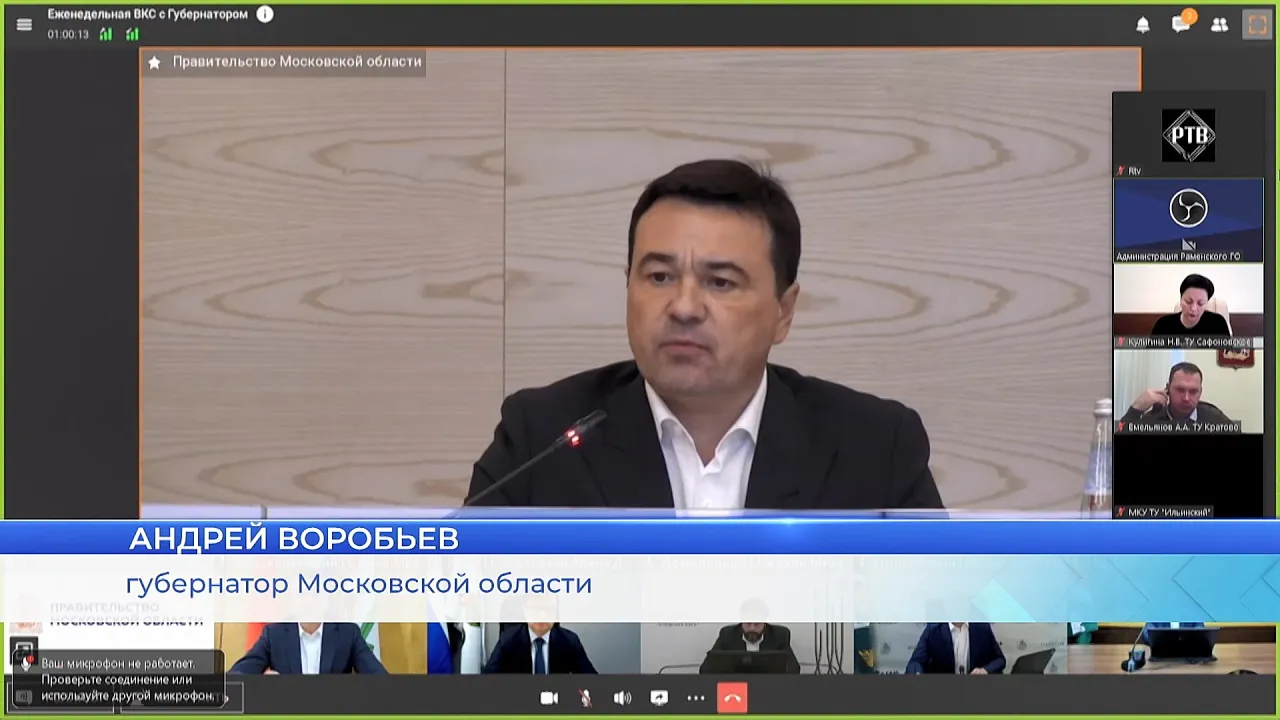The image size is (1280, 720).
Task: Show the participants list
Action: [x=1219, y=25]
